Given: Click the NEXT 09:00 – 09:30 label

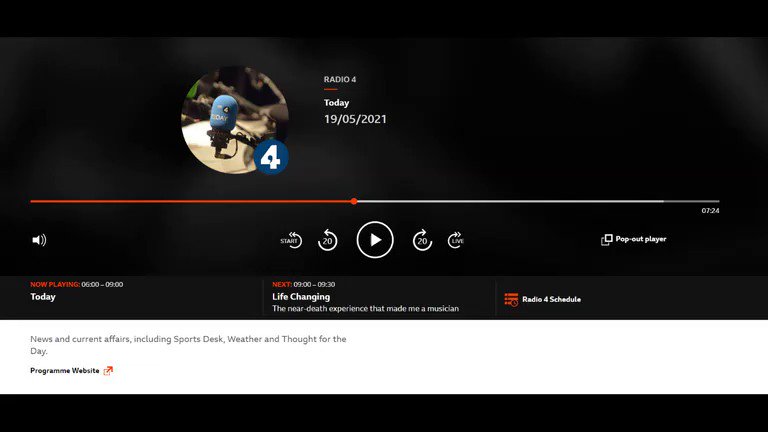Looking at the screenshot, I should pyautogui.click(x=304, y=284).
